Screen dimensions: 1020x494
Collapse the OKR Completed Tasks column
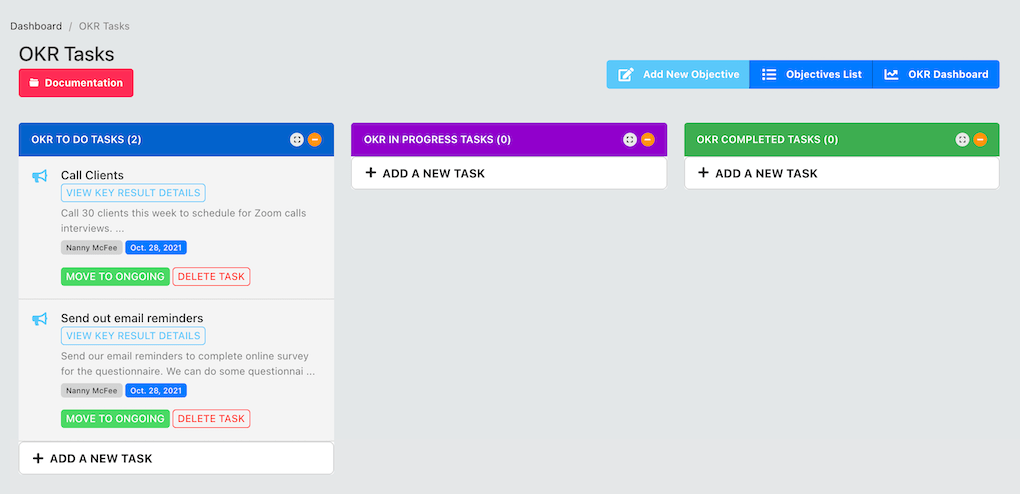980,139
